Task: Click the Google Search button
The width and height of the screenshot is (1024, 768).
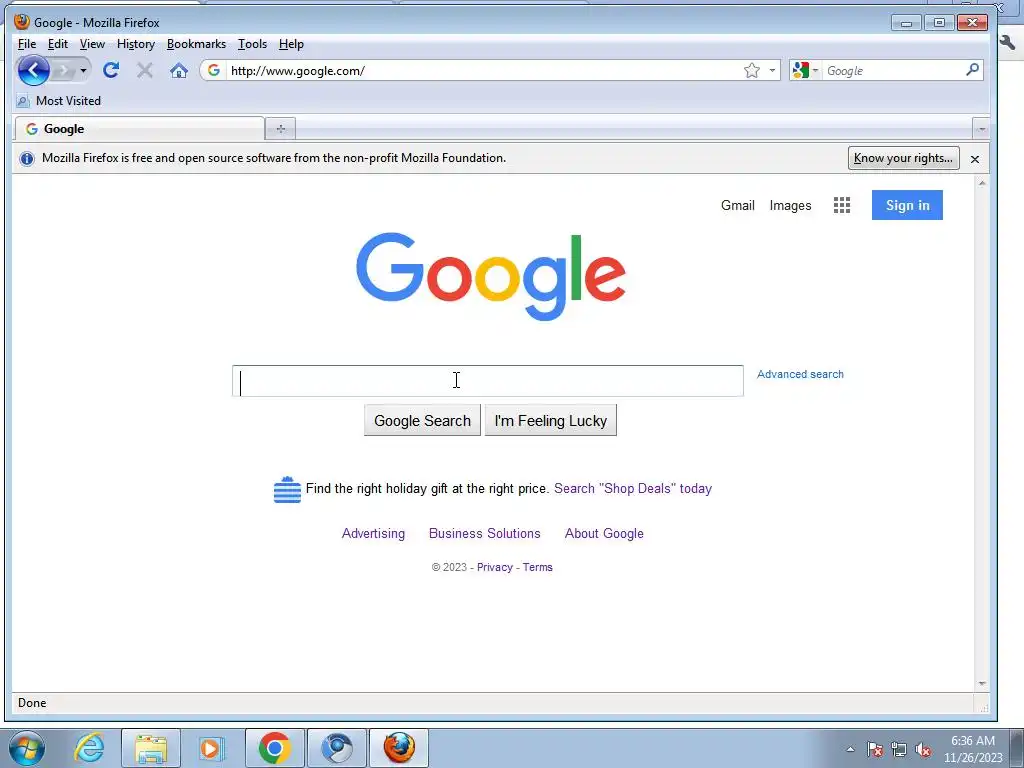Action: tap(422, 421)
